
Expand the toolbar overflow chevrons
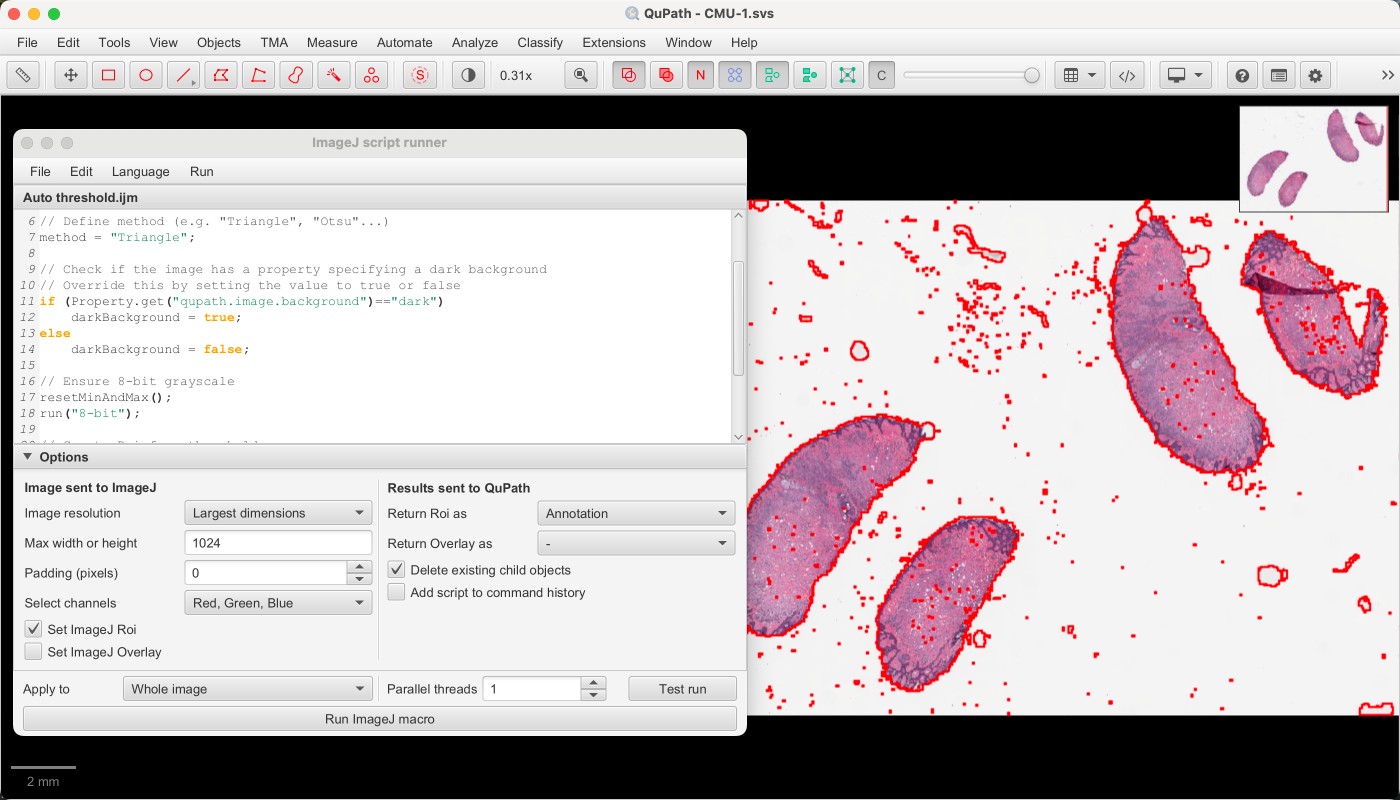1387,75
